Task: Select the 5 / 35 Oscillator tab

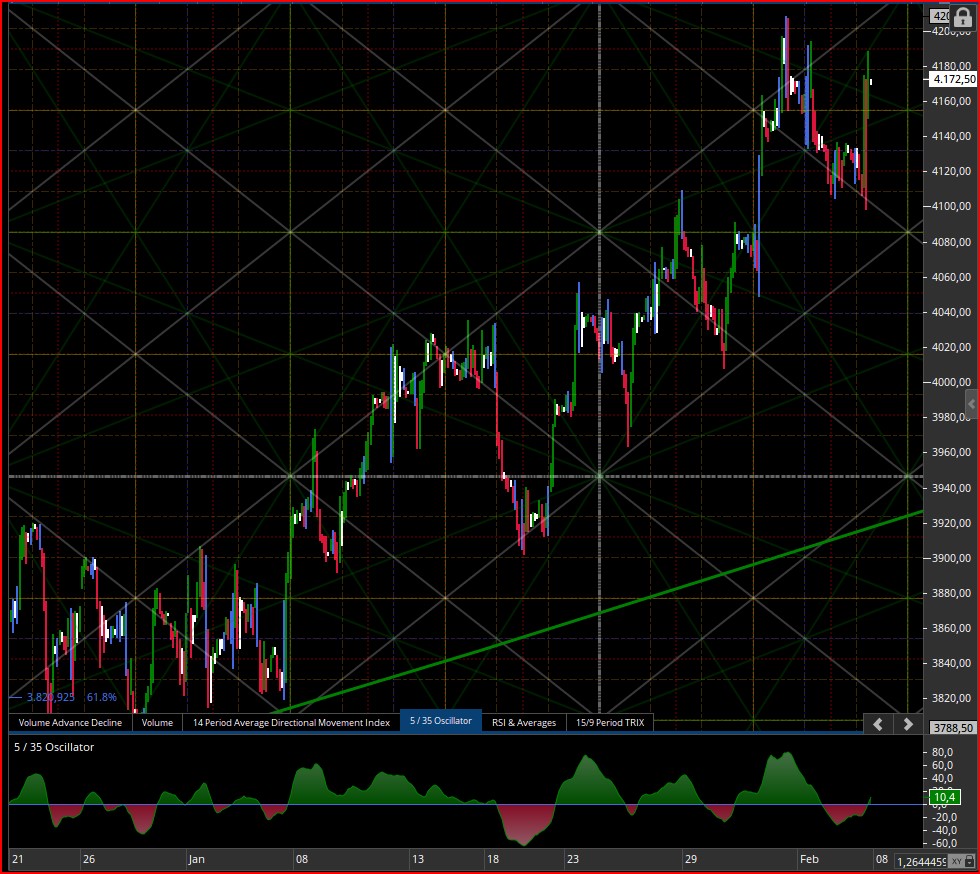Action: click(x=441, y=721)
